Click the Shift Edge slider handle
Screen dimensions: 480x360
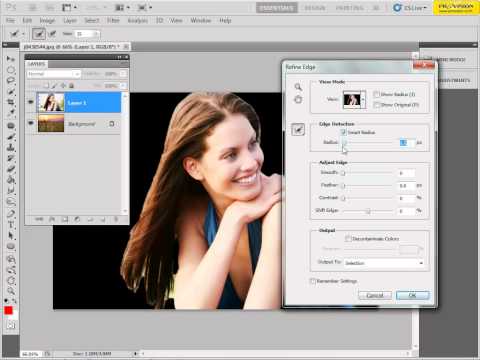click(368, 211)
